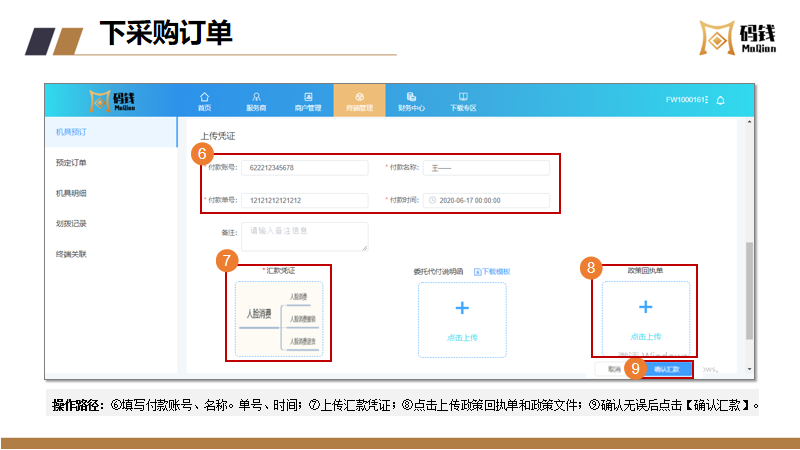
Task: Click the 确认汇款 confirm button
Action: (666, 369)
